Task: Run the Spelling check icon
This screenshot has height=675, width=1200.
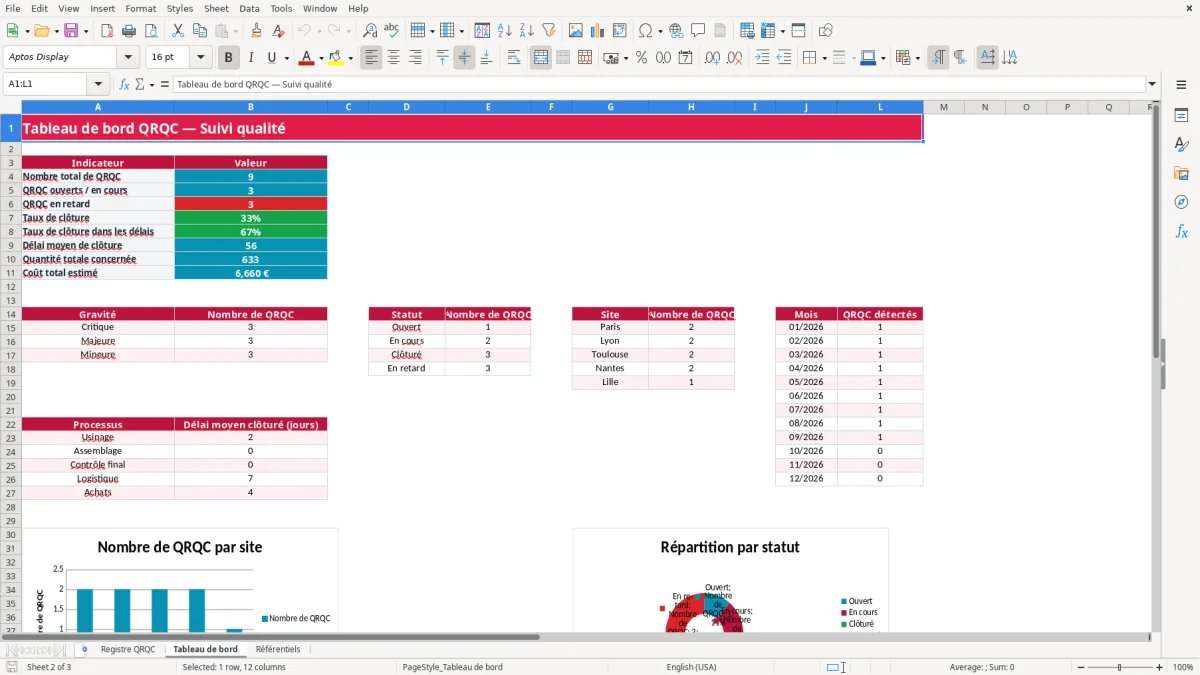Action: pyautogui.click(x=392, y=31)
